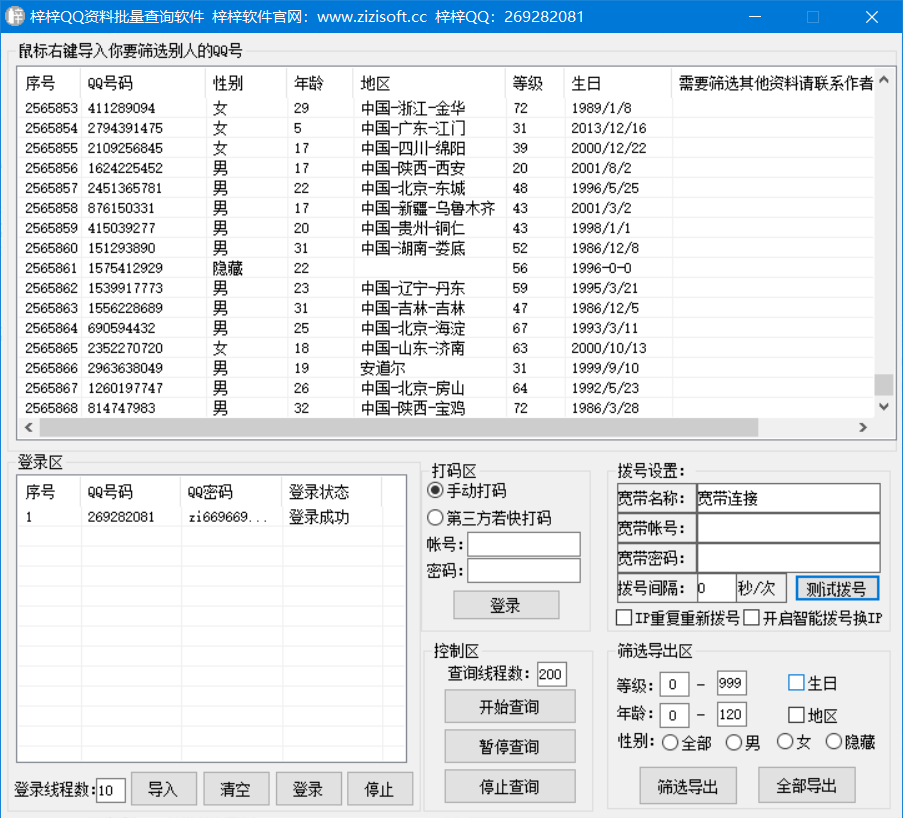Pause the query using 暂停查询
This screenshot has width=903, height=818.
[x=509, y=746]
